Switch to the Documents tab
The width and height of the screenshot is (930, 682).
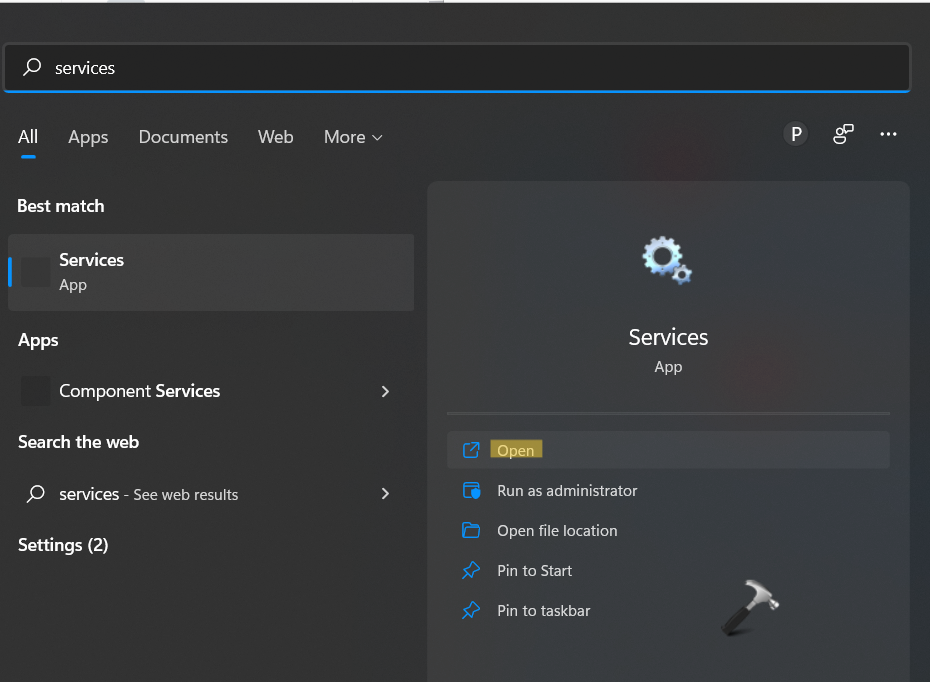click(x=183, y=137)
